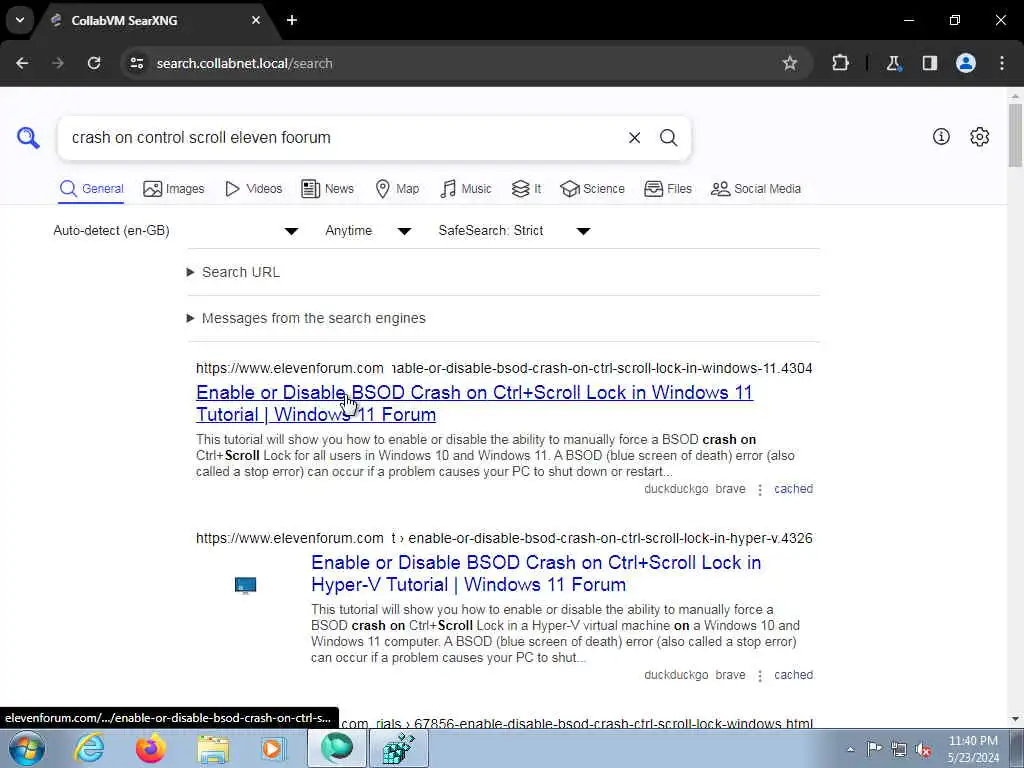1024x768 pixels.
Task: Switch to the Music category tab
Action: [x=466, y=189]
